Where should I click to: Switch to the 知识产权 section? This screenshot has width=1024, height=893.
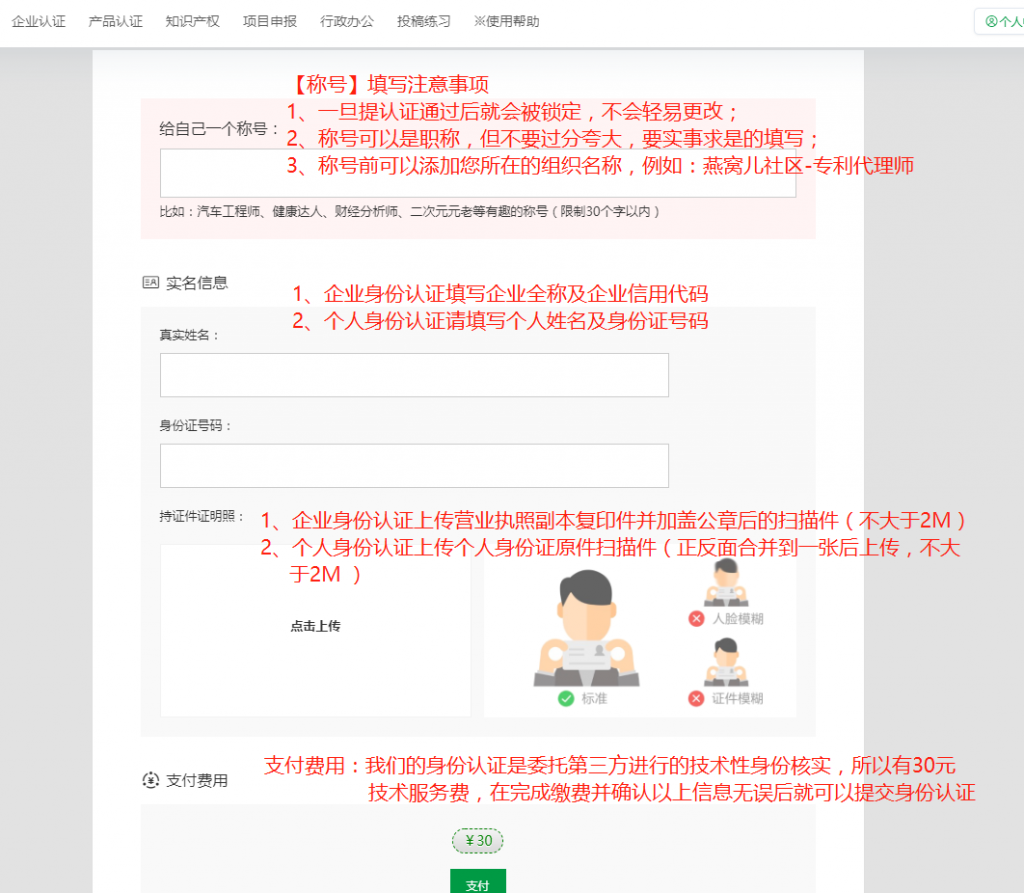click(x=191, y=20)
